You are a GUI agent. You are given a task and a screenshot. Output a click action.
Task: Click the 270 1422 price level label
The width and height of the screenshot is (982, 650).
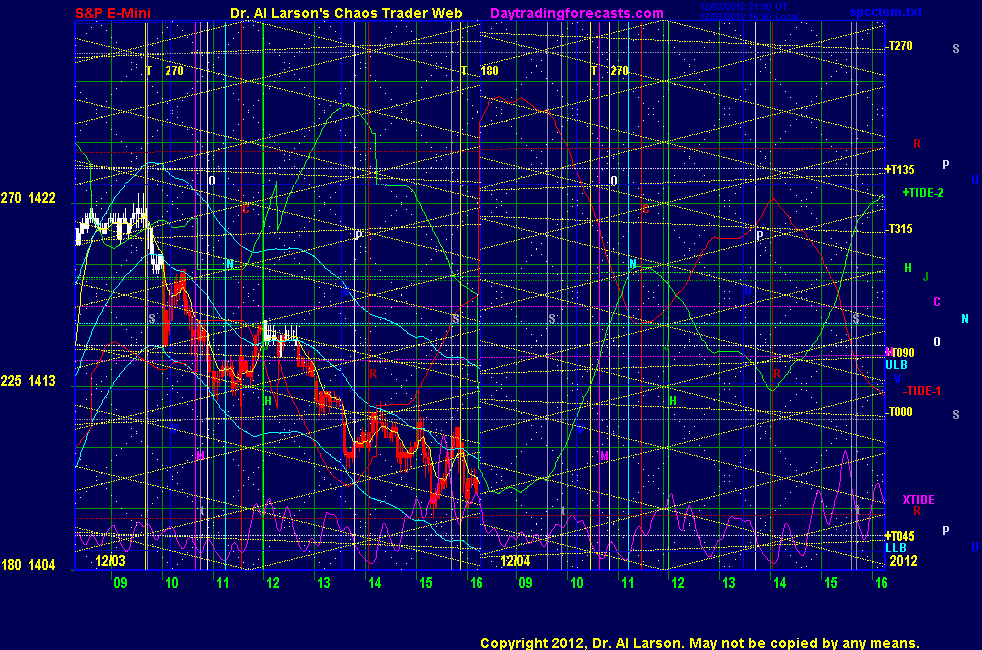tap(28, 198)
